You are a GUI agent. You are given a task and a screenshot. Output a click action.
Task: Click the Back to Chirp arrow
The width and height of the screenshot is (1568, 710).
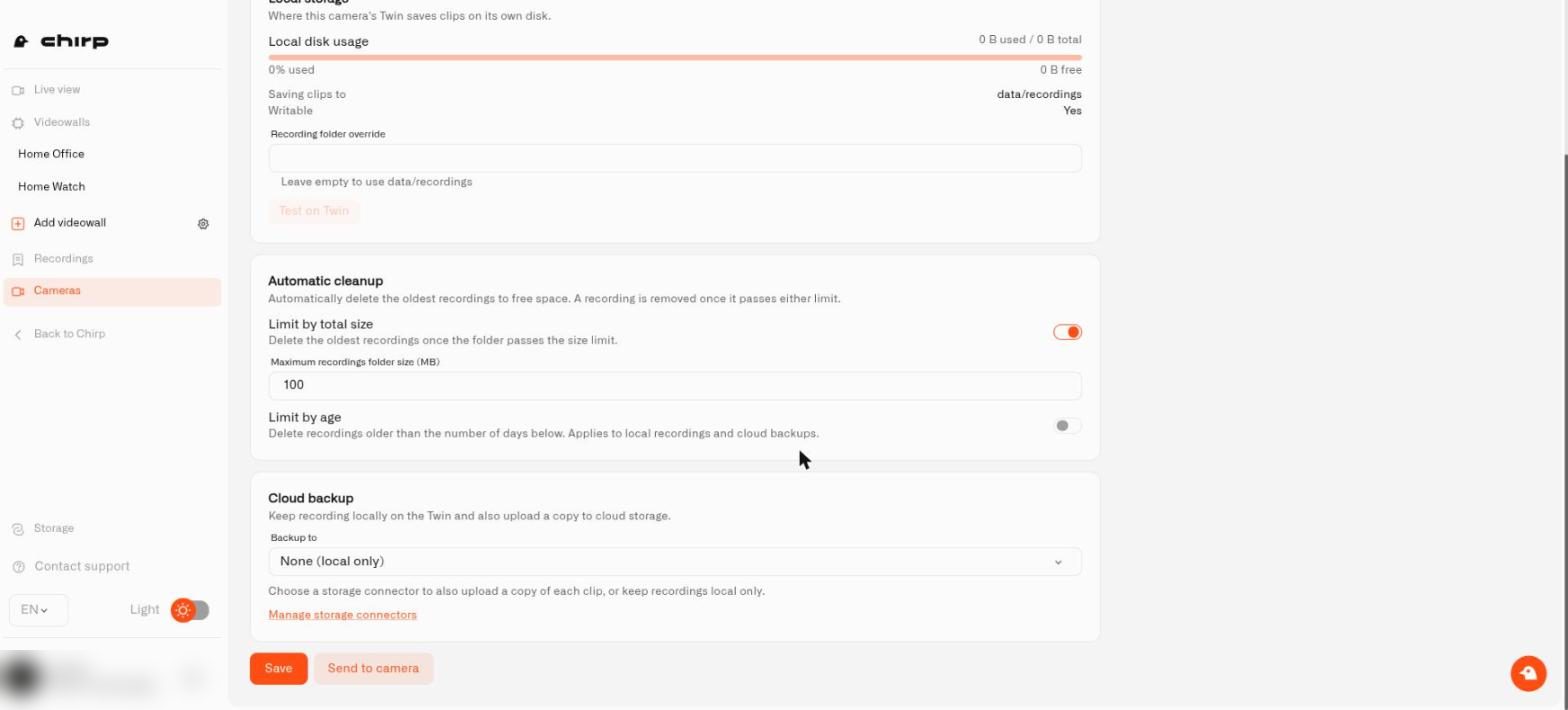coord(18,334)
